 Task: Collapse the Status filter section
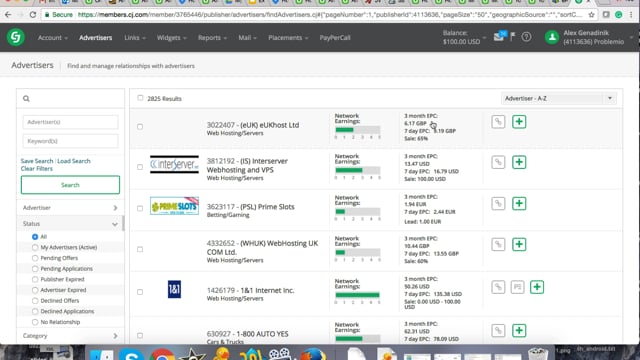tap(70, 224)
